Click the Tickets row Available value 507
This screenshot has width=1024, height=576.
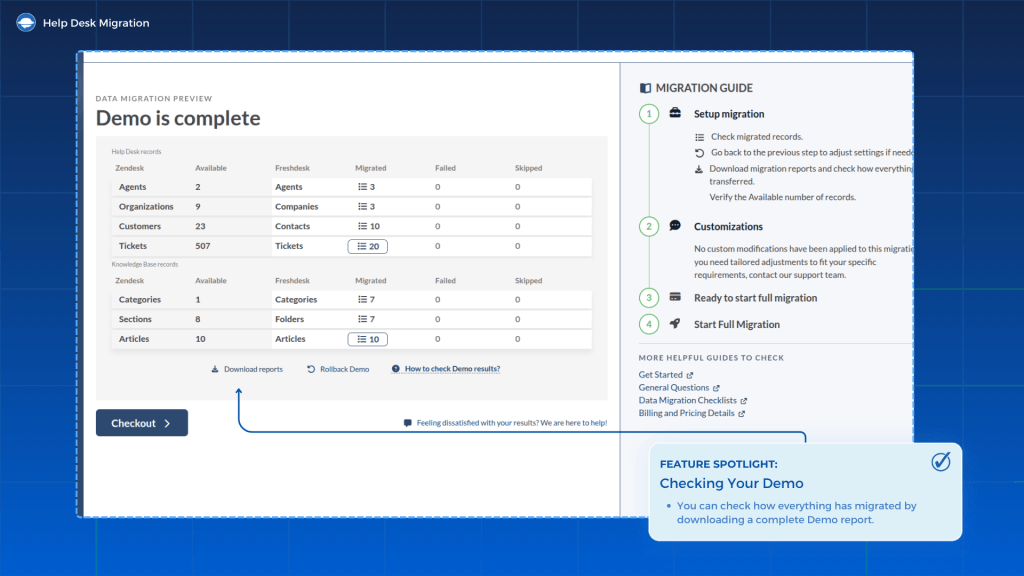(202, 246)
